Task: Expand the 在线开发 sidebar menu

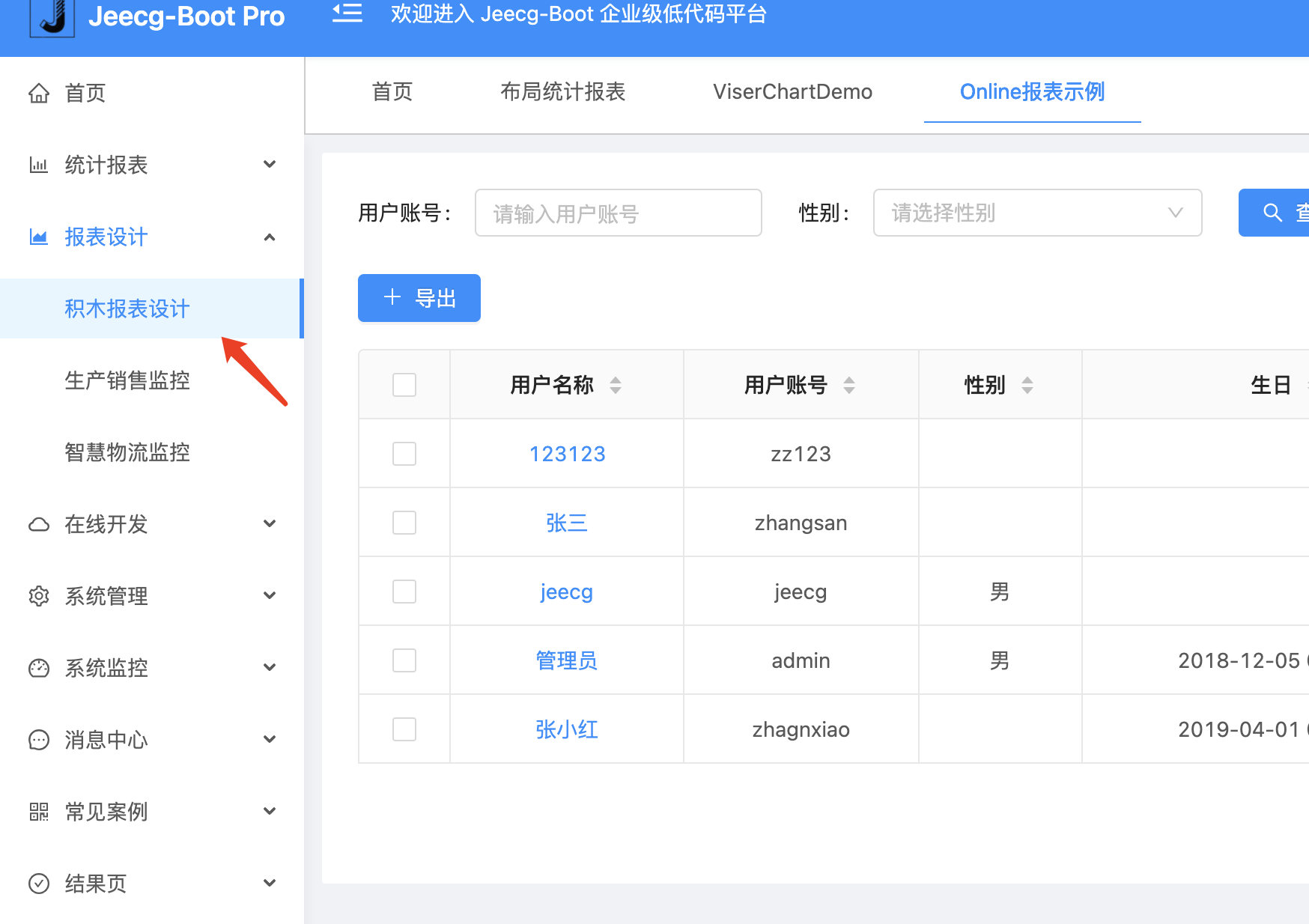Action: click(x=151, y=524)
